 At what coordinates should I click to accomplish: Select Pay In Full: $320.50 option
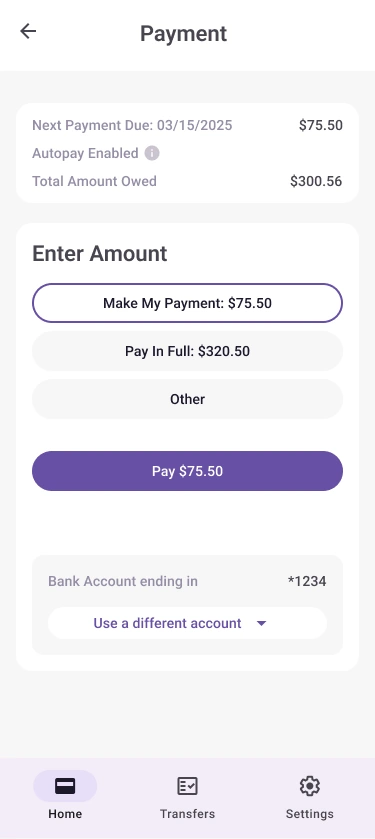pyautogui.click(x=187, y=351)
